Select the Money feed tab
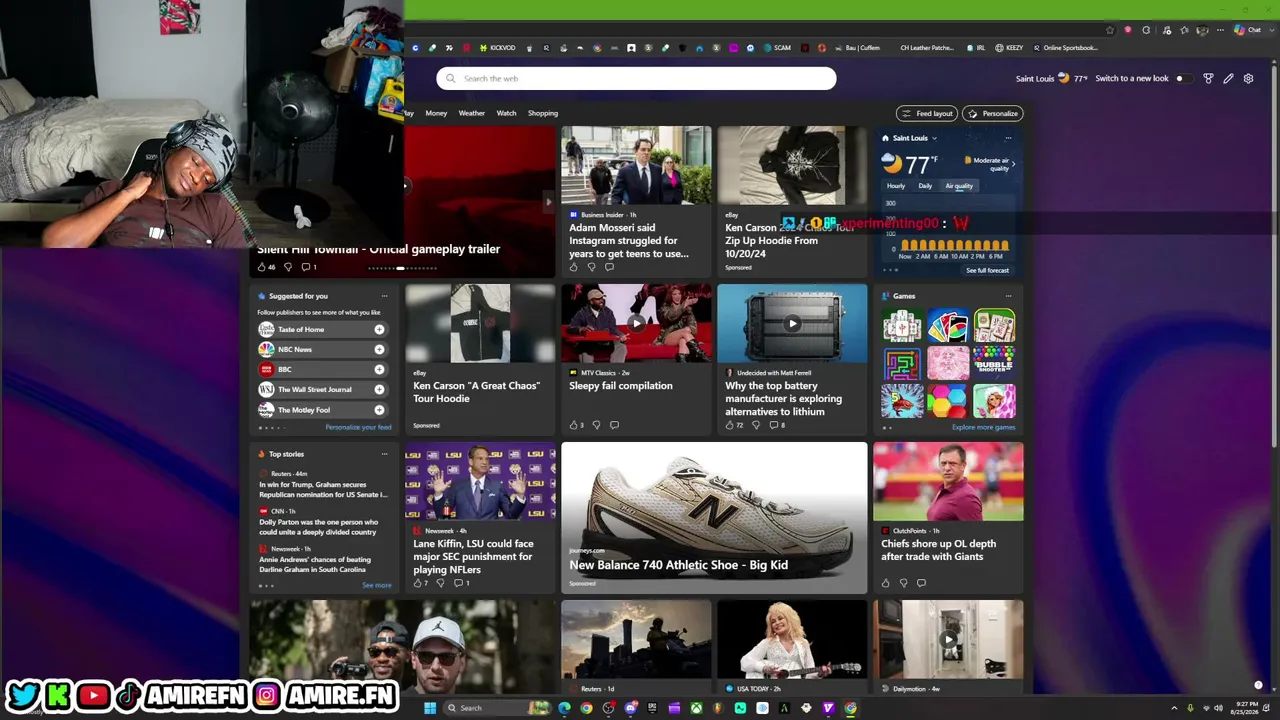The image size is (1280, 720). click(436, 113)
